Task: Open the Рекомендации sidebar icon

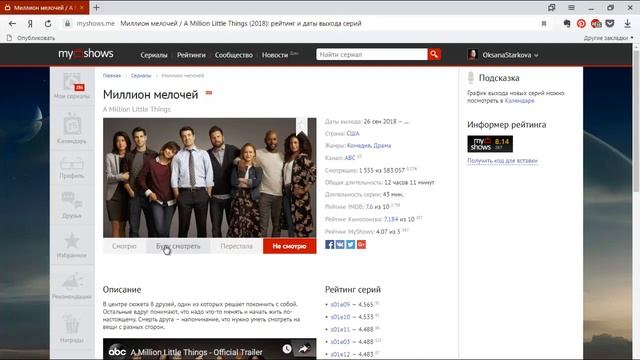Action: pyautogui.click(x=72, y=286)
